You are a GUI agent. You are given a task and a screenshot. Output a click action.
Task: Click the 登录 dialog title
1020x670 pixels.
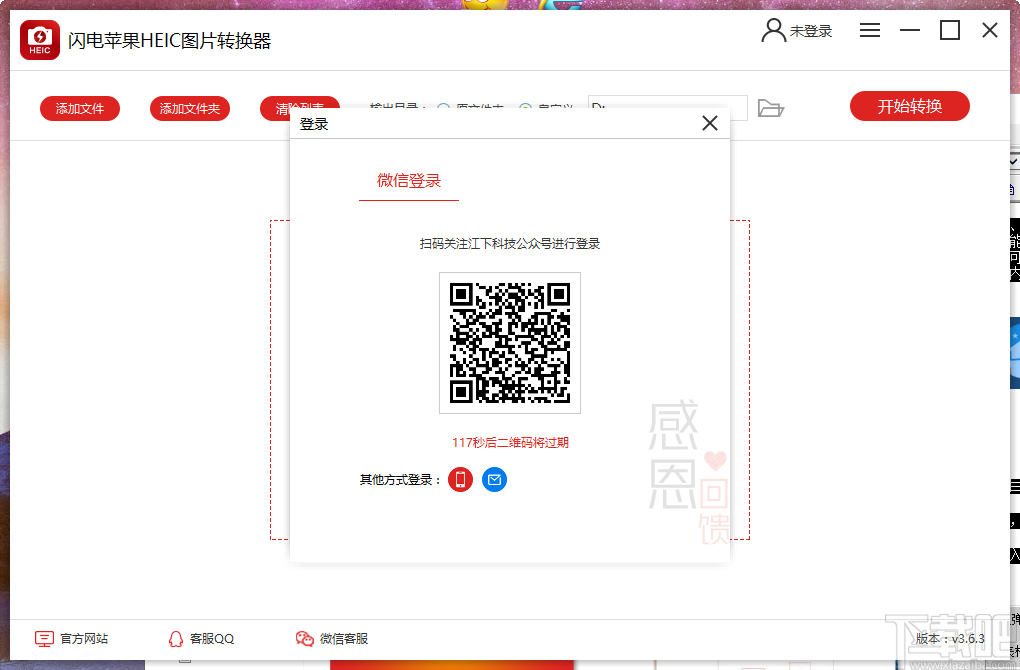pyautogui.click(x=314, y=124)
